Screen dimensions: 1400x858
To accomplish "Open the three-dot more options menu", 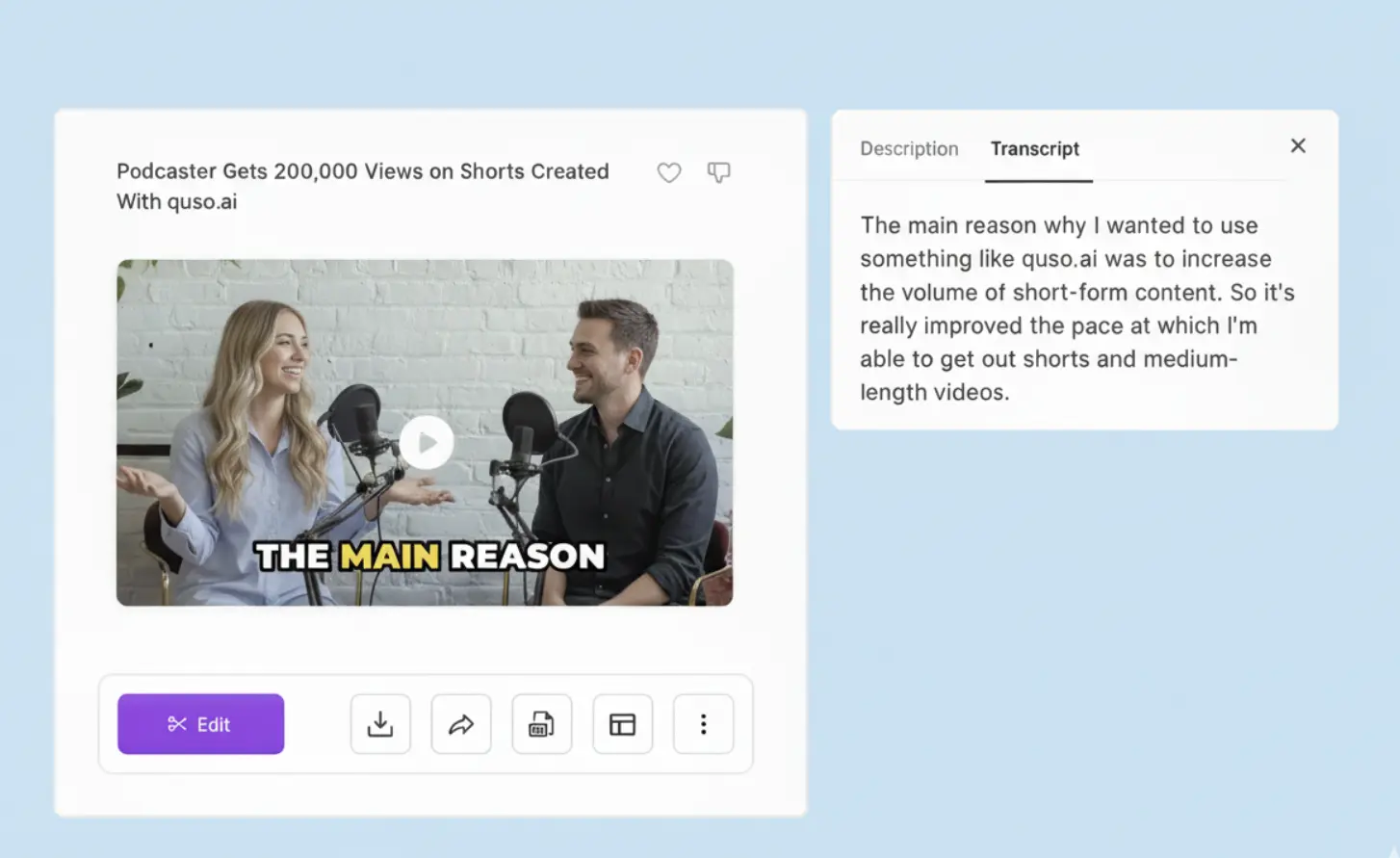I will pyautogui.click(x=703, y=724).
